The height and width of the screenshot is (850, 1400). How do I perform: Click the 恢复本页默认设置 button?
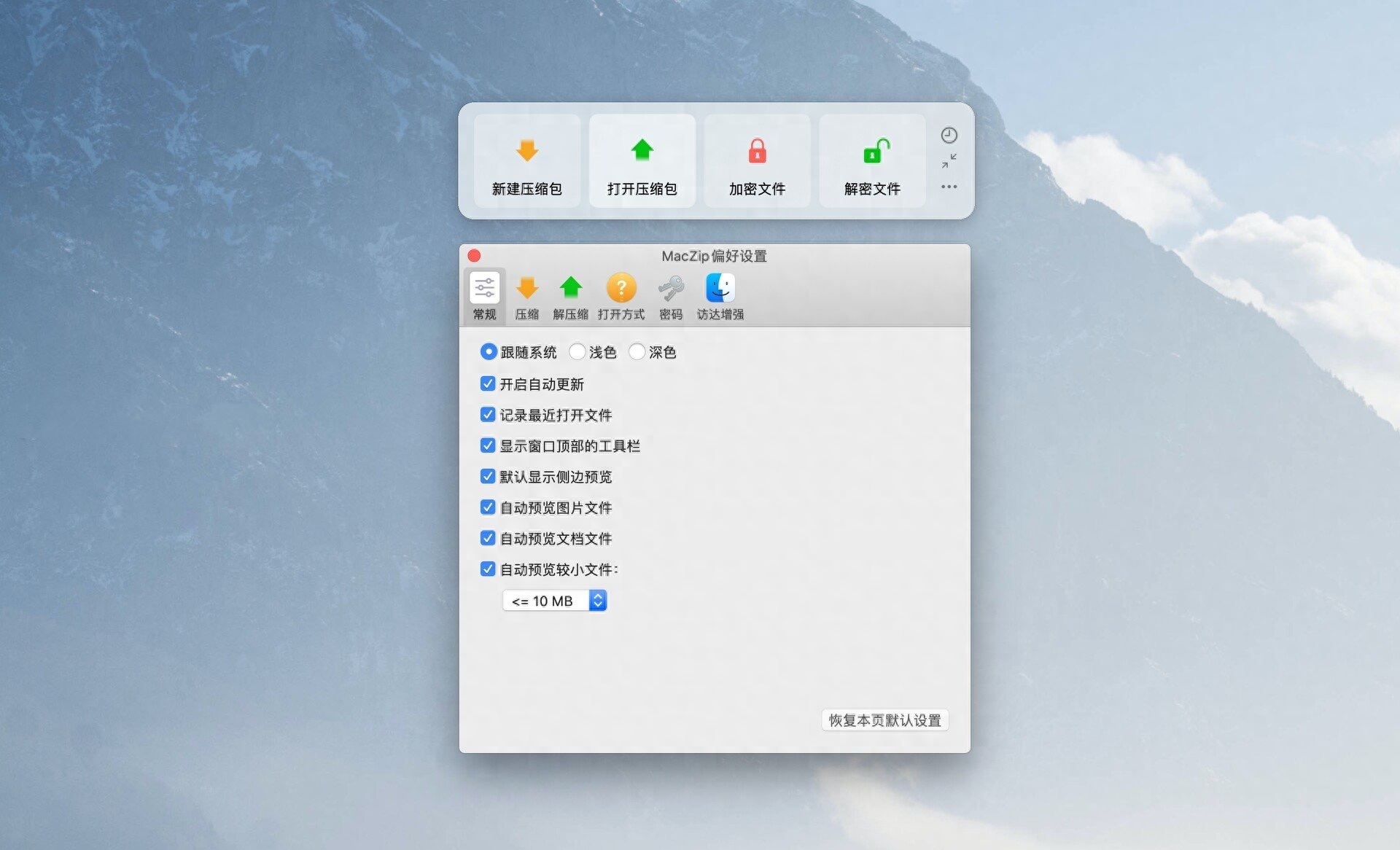[884, 720]
